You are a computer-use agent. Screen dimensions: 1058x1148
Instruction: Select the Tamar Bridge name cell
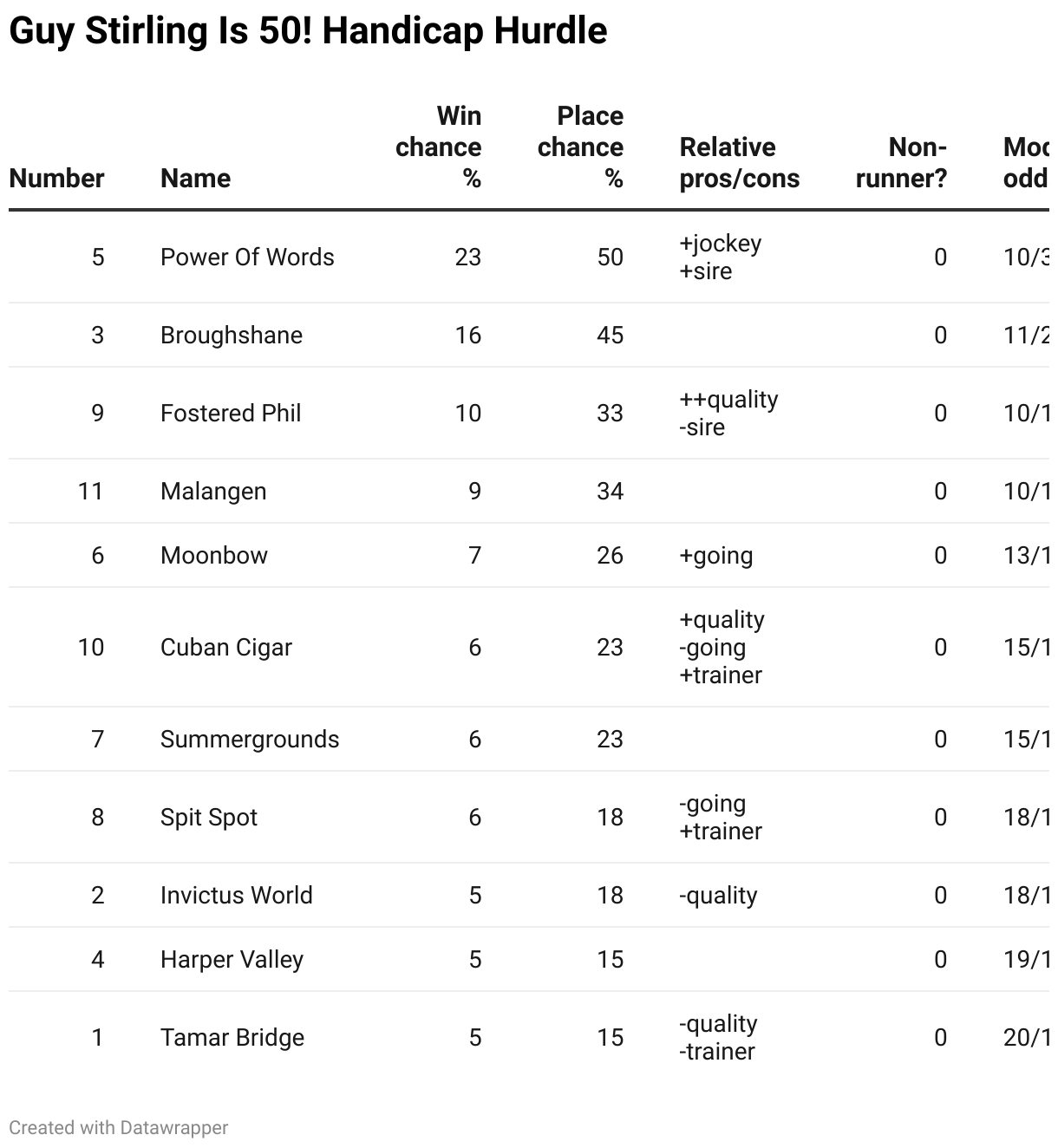(x=232, y=1038)
